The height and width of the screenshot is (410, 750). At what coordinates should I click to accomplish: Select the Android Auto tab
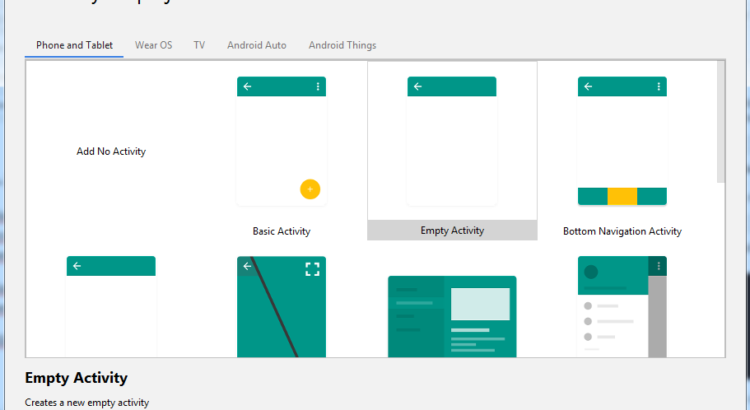tap(256, 45)
